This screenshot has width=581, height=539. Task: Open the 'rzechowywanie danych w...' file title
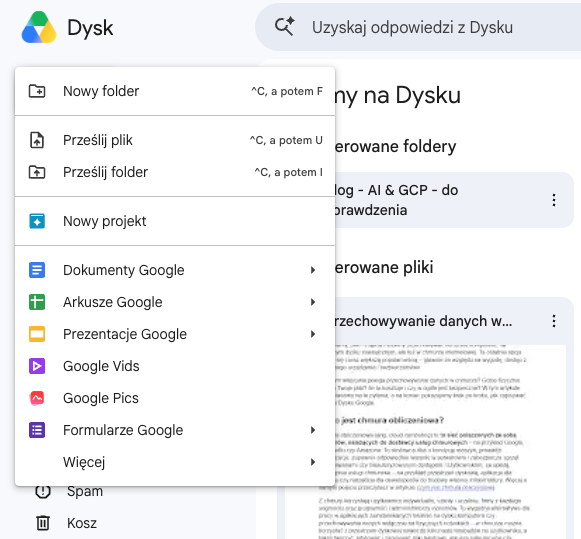pyautogui.click(x=423, y=321)
